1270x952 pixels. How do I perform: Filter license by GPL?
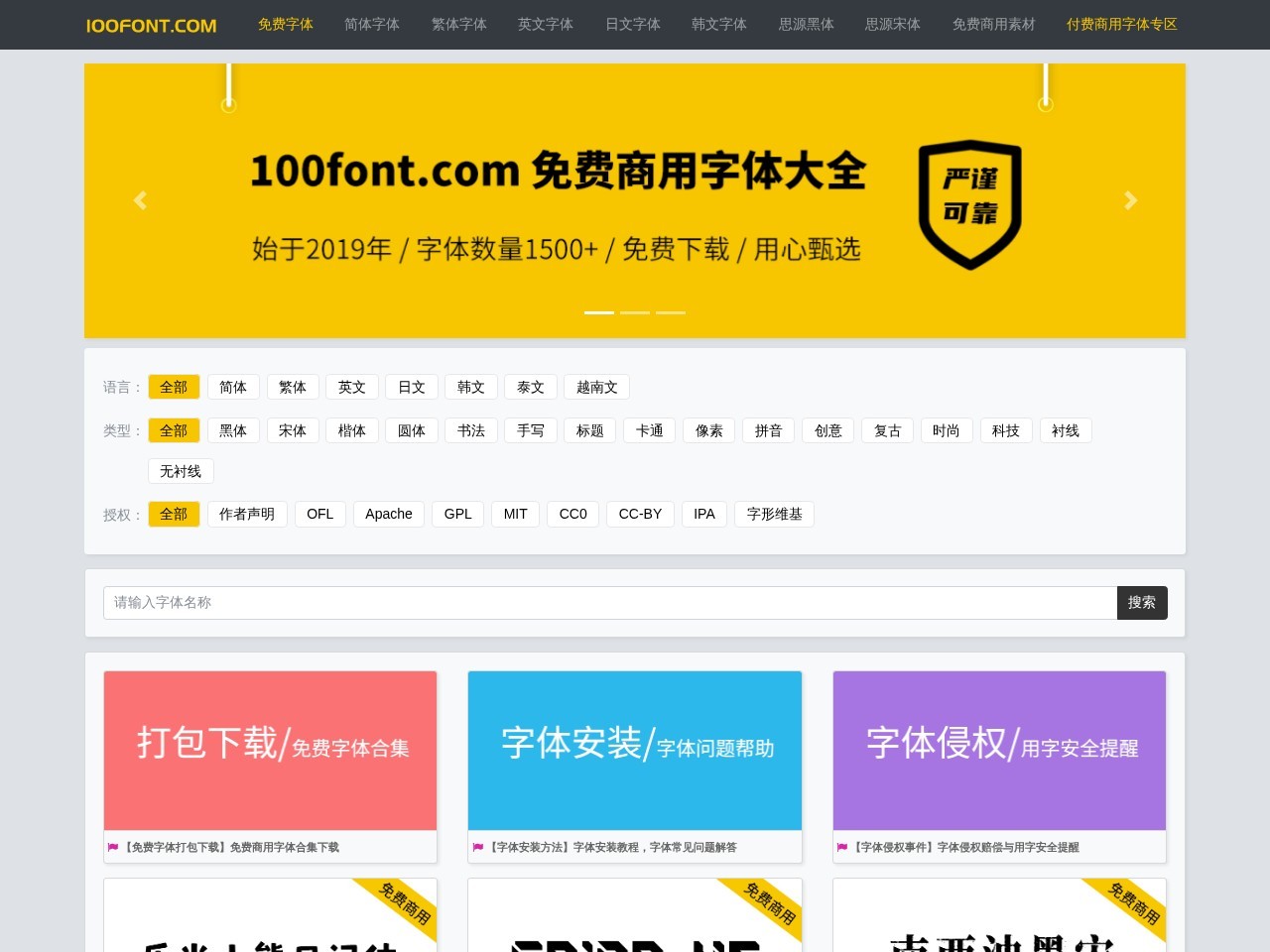point(458,514)
